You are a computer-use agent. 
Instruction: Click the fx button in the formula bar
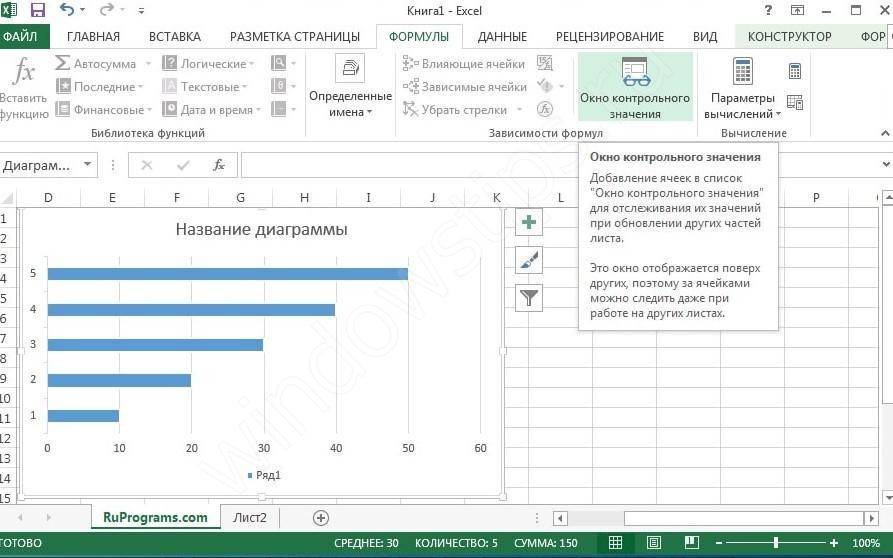(x=219, y=165)
